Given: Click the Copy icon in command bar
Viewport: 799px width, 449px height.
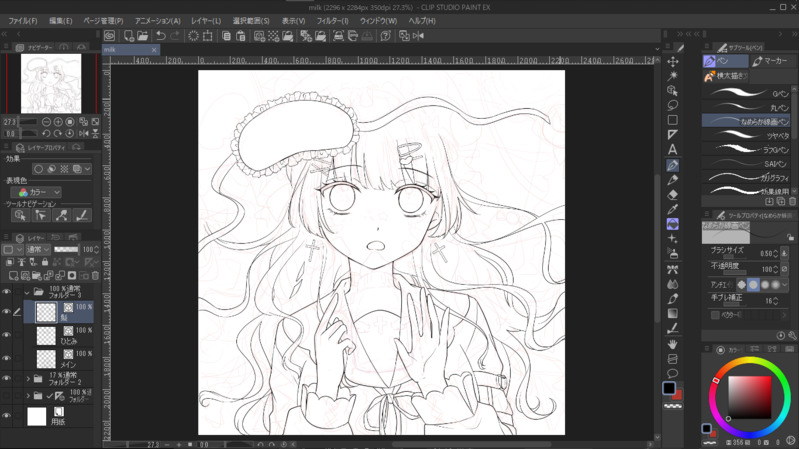Looking at the screenshot, I should 227,36.
